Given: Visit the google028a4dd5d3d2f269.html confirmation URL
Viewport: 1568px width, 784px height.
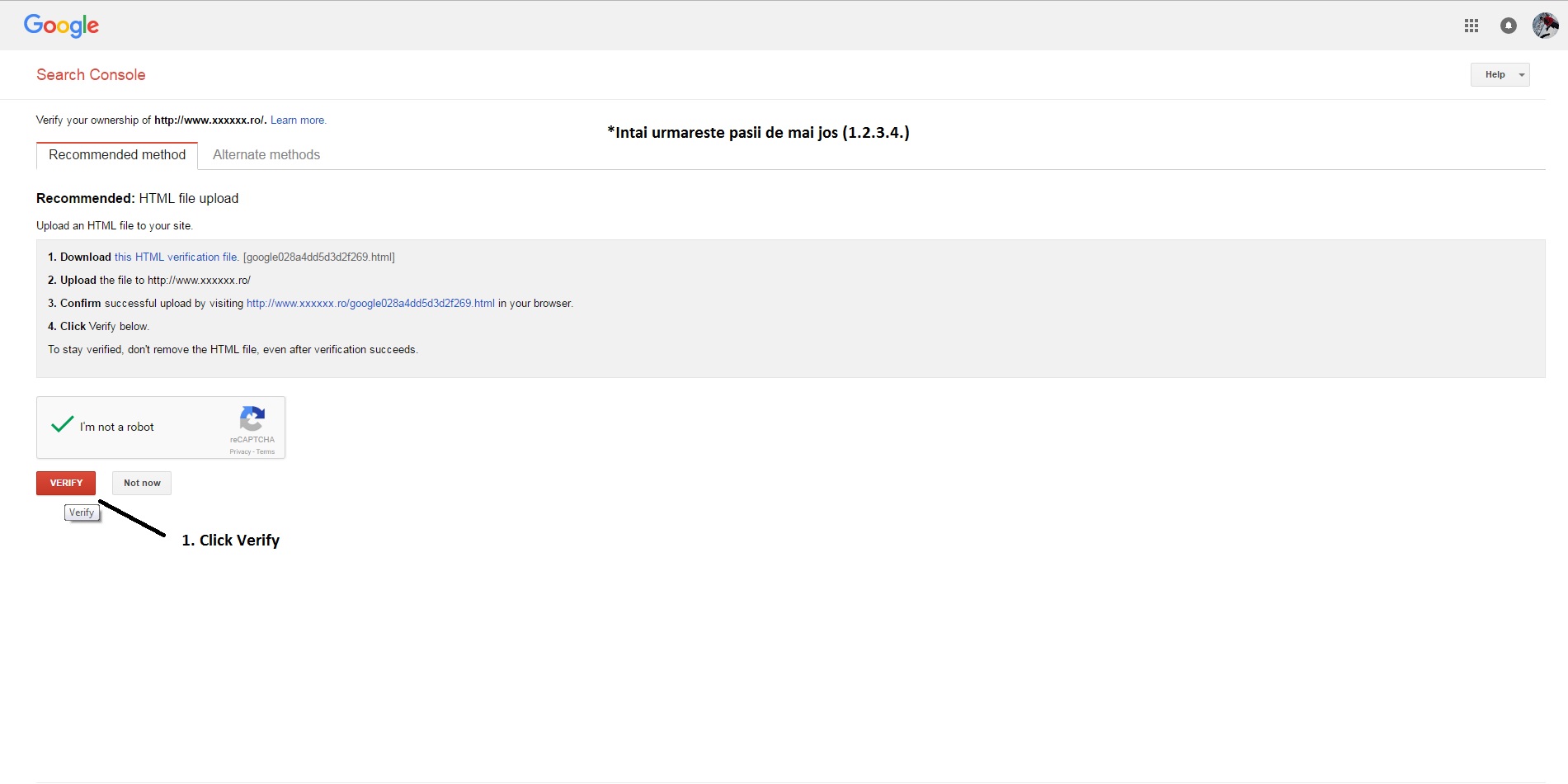Looking at the screenshot, I should point(370,304).
